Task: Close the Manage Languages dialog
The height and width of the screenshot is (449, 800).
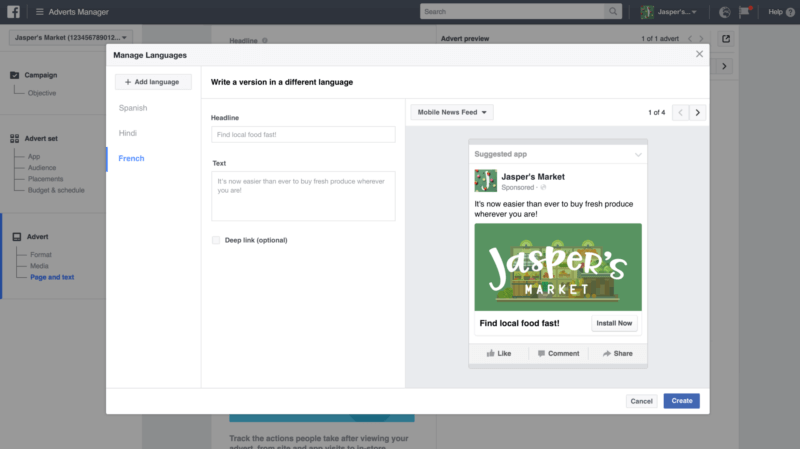Action: (x=699, y=54)
